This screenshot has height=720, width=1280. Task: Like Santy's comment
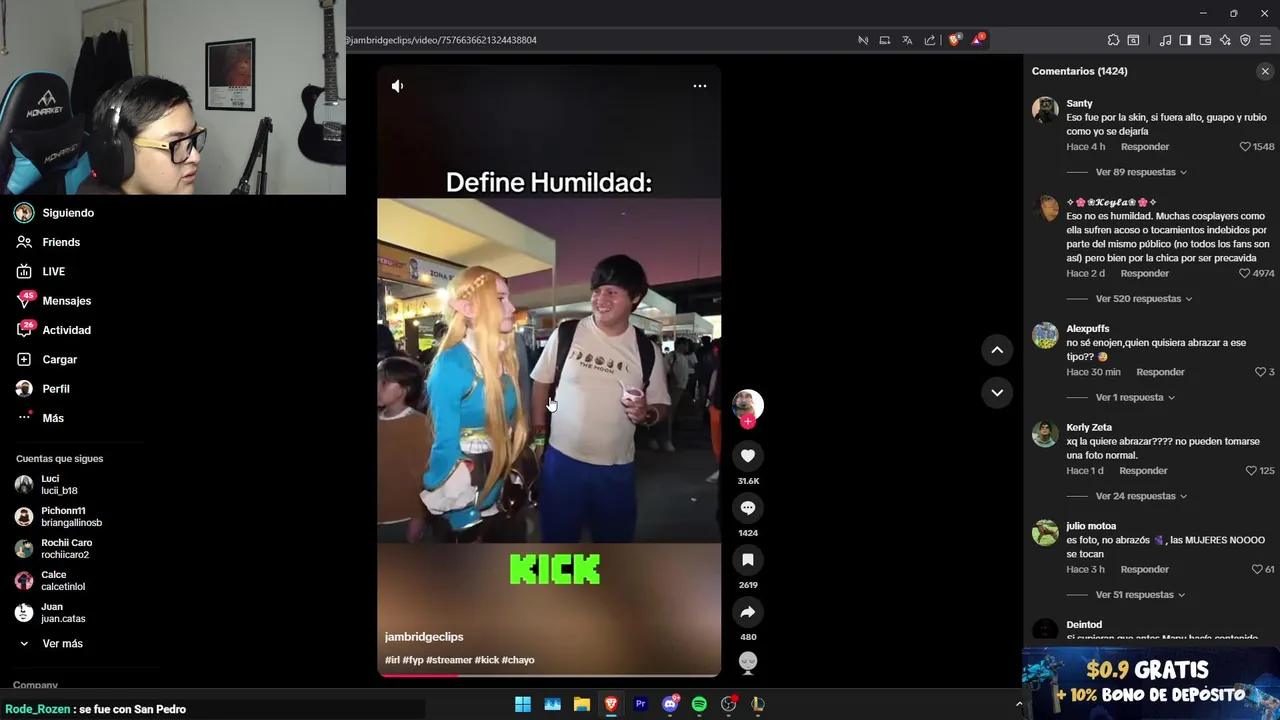1245,147
